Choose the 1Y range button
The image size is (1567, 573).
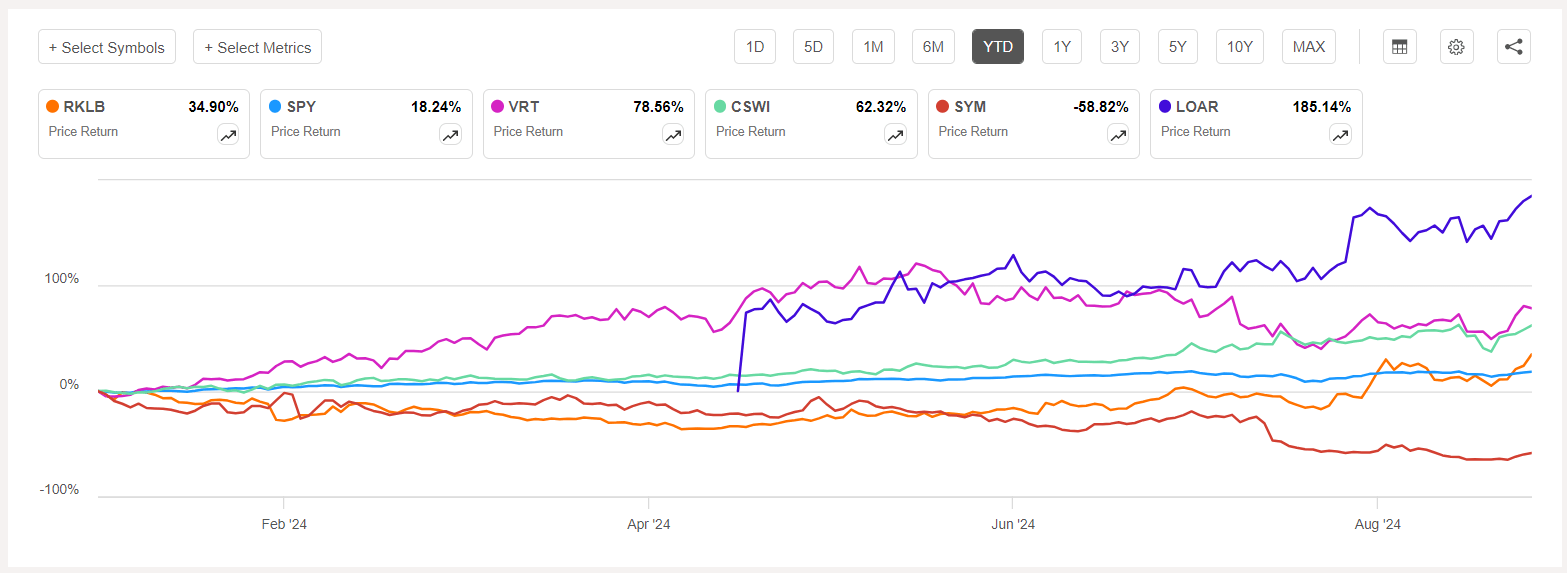click(1062, 47)
